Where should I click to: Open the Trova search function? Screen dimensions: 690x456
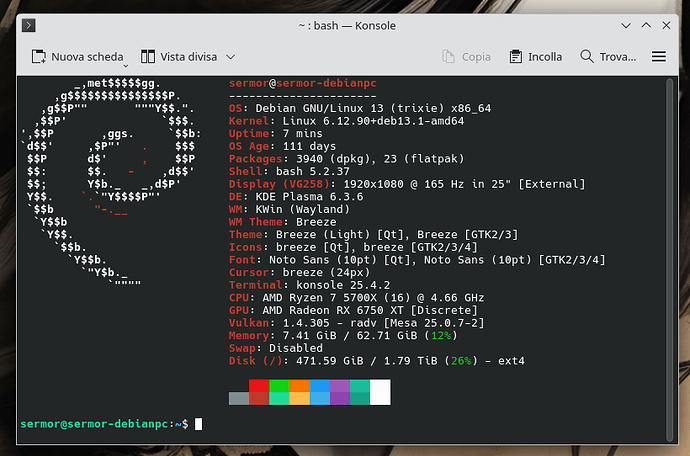608,57
